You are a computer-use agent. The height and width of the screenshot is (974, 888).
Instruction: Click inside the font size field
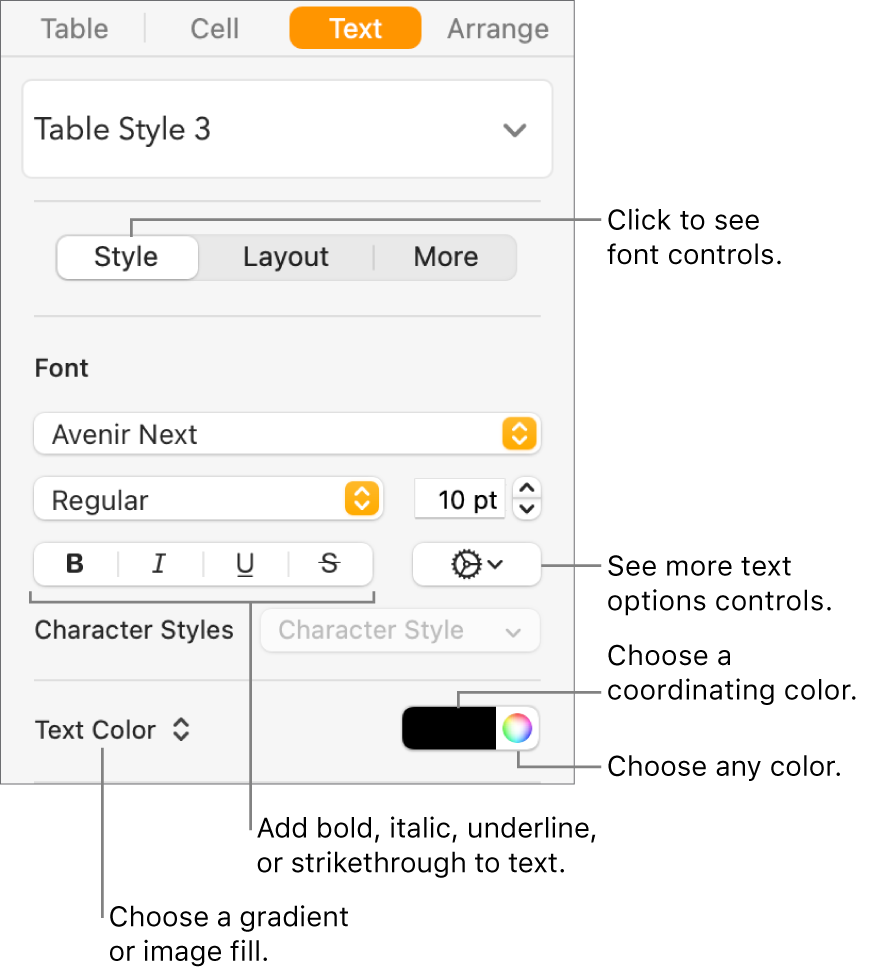pyautogui.click(x=460, y=499)
